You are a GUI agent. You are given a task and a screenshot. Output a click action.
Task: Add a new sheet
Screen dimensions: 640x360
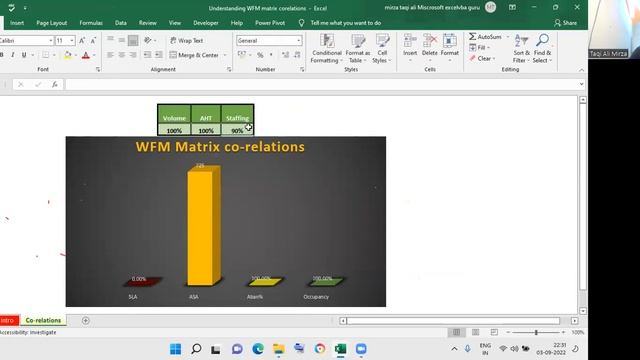point(85,321)
